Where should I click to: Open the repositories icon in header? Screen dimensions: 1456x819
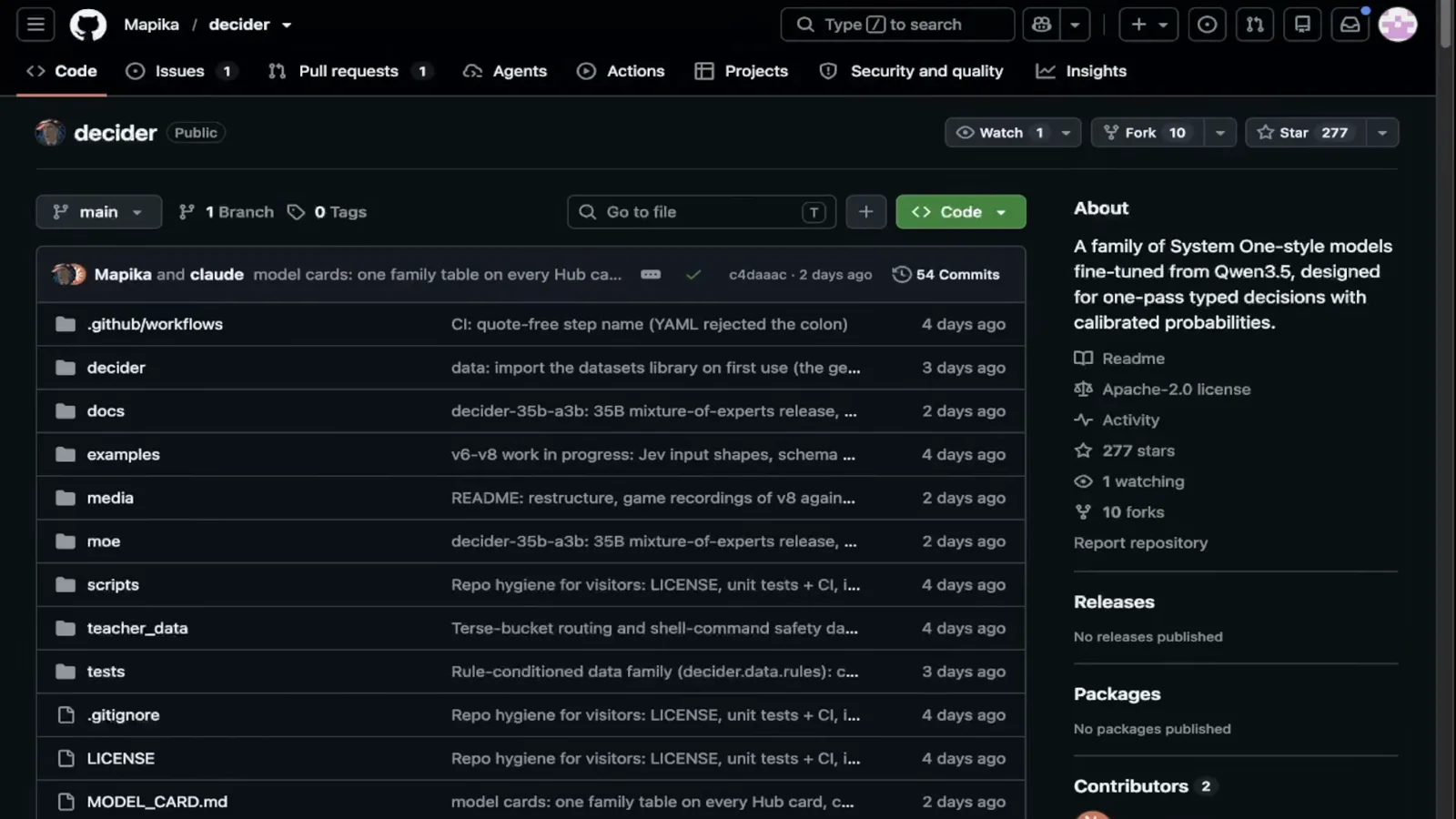coord(1302,25)
